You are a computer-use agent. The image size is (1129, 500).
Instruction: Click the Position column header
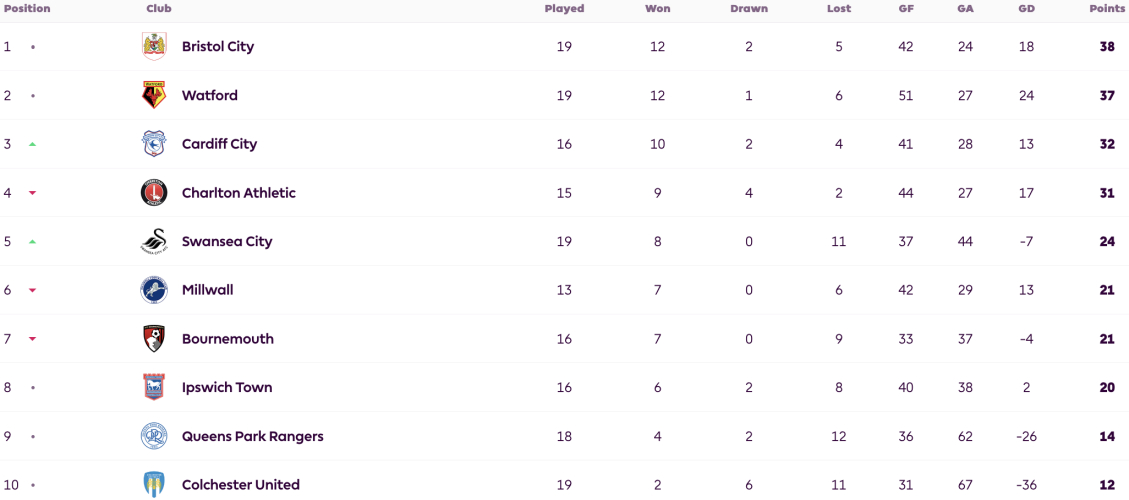click(27, 9)
